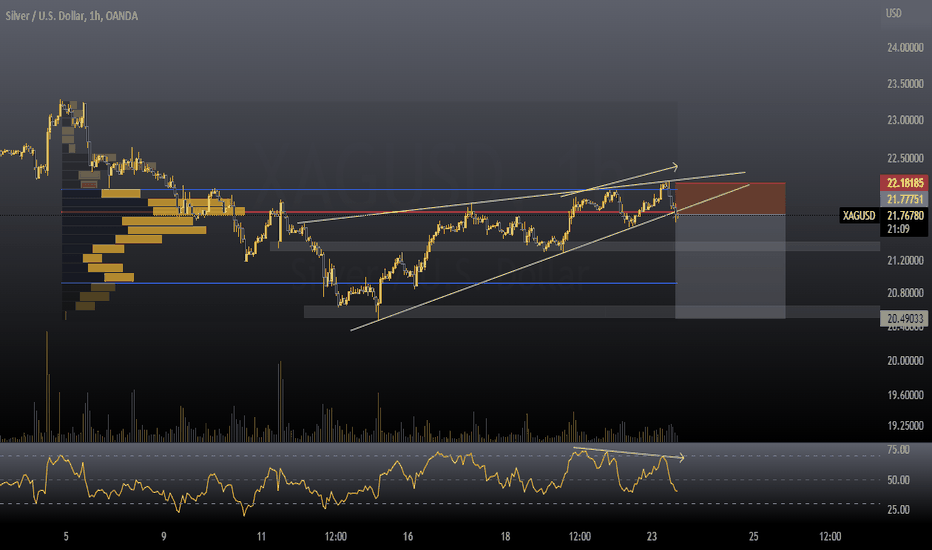Viewport: 932px width, 550px height.
Task: Click the Silver / U.S. Dollar chart title
Action: tap(71, 16)
